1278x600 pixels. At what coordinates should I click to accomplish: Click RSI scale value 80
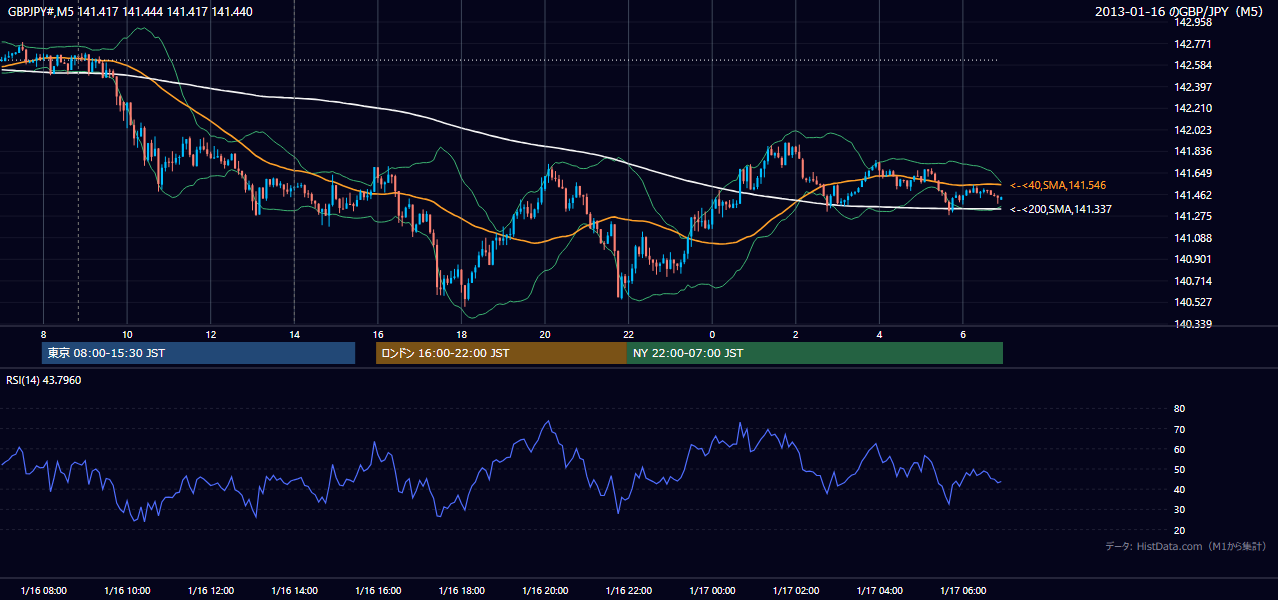point(1179,409)
